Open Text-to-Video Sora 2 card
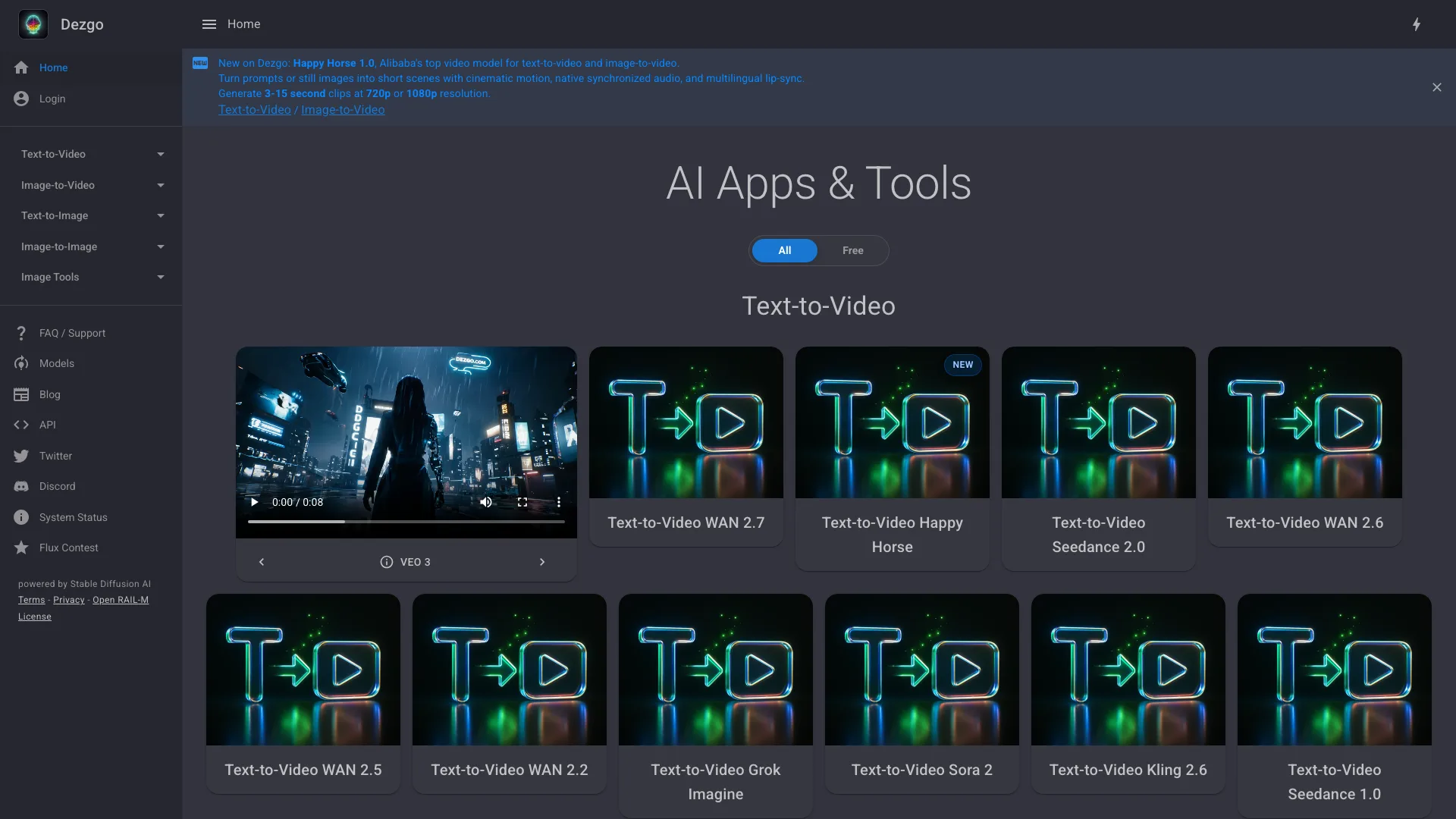The height and width of the screenshot is (819, 1456). (x=922, y=694)
